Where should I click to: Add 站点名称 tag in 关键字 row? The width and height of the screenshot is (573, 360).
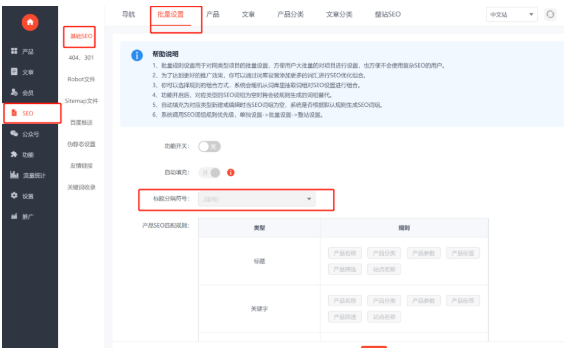click(x=384, y=317)
